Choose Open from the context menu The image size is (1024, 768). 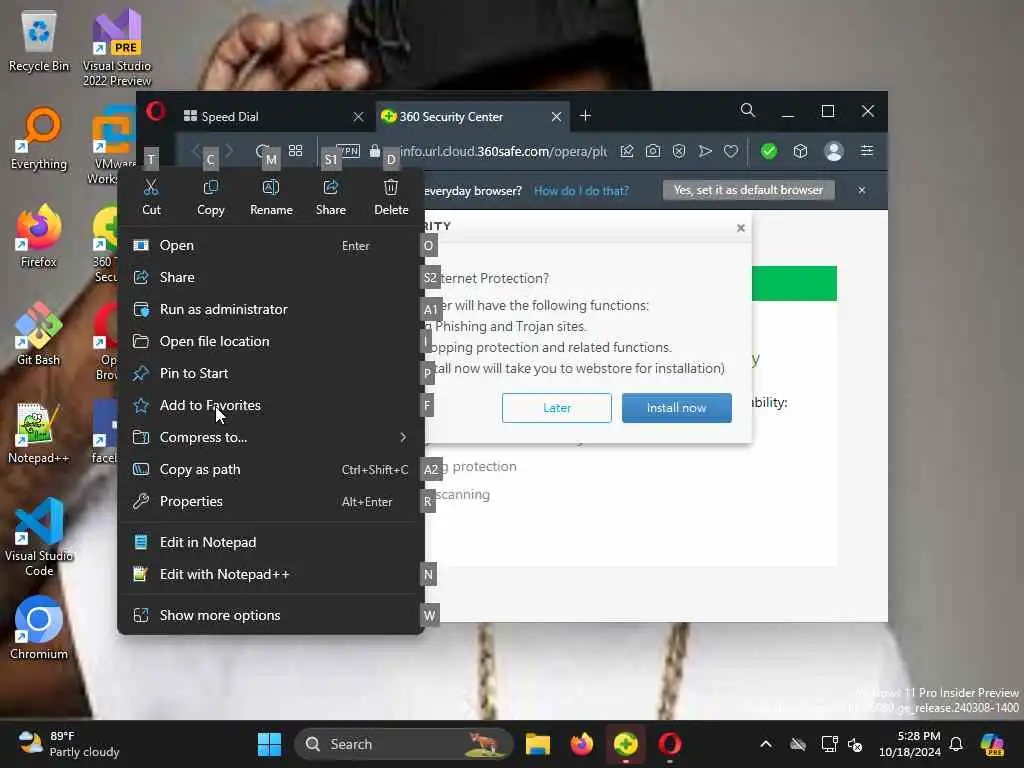pyautogui.click(x=271, y=246)
